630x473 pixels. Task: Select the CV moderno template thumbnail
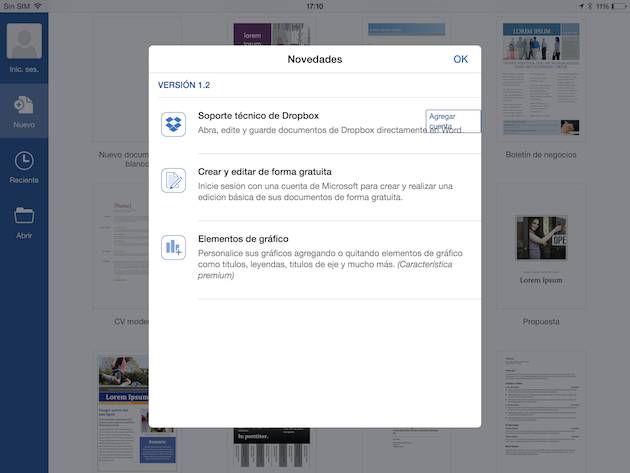pyautogui.click(x=125, y=250)
